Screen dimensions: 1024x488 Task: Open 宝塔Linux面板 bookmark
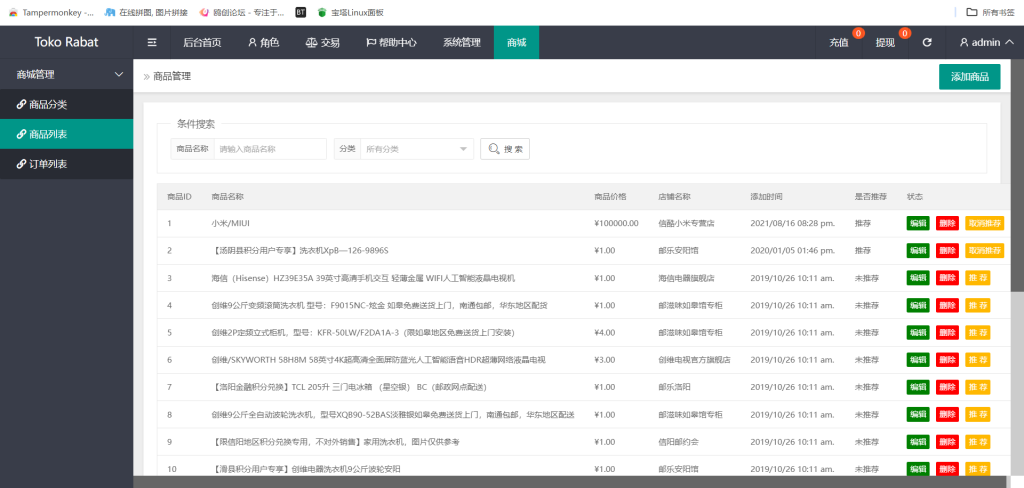(351, 12)
